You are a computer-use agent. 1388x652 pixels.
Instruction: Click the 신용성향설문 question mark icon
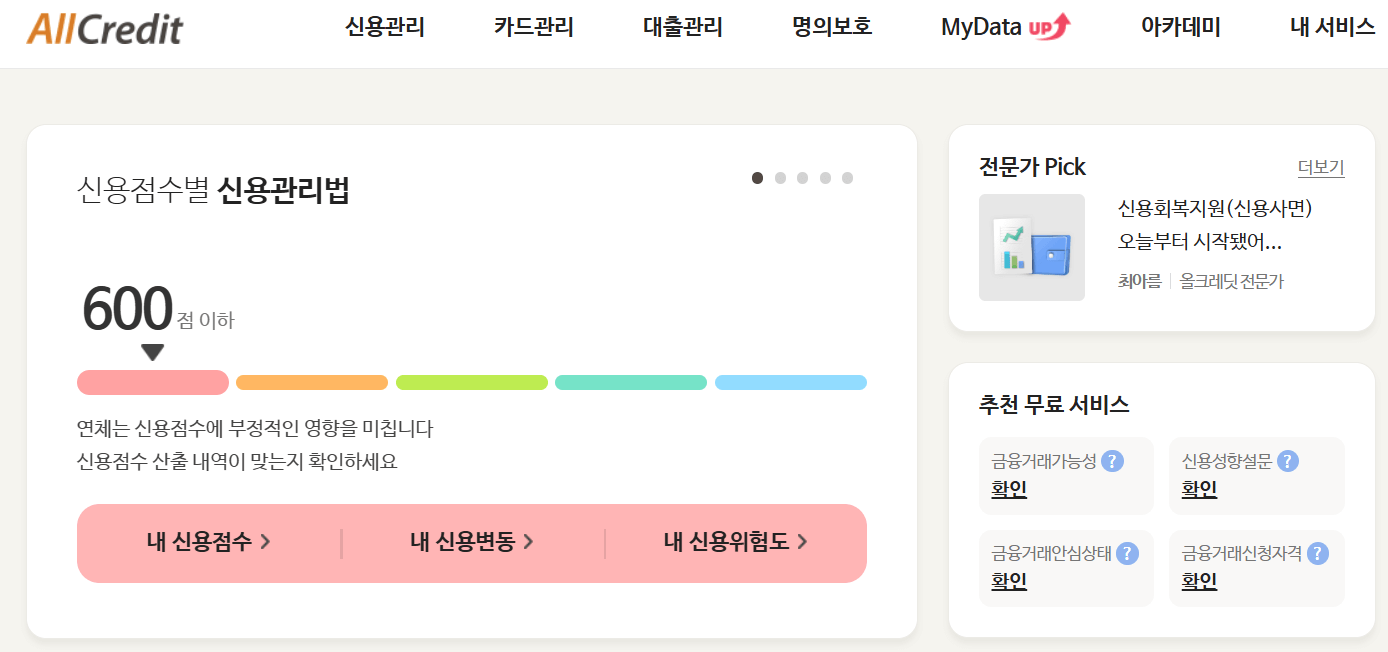click(x=1286, y=461)
